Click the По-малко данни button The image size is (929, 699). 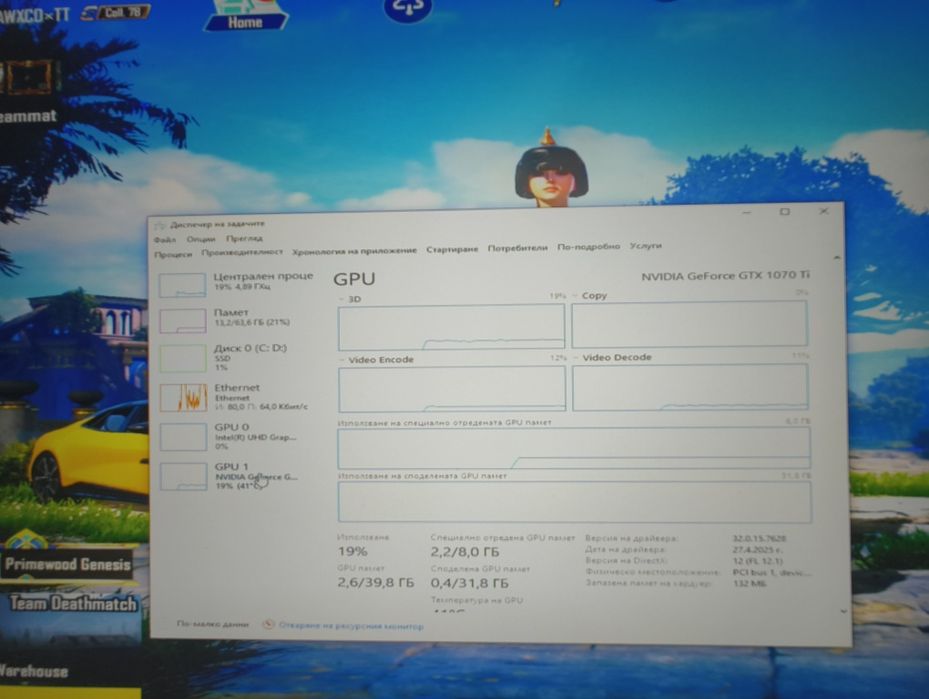click(x=212, y=624)
